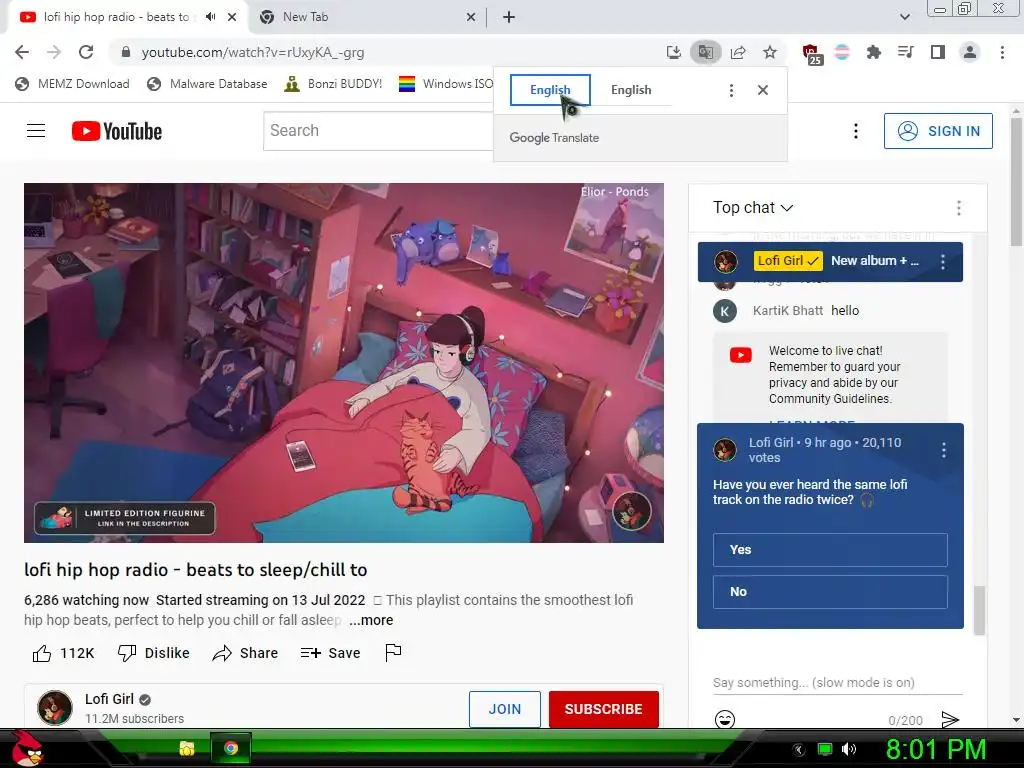Open media controls icon in toolbar
This screenshot has height=768, width=1024.
(906, 52)
